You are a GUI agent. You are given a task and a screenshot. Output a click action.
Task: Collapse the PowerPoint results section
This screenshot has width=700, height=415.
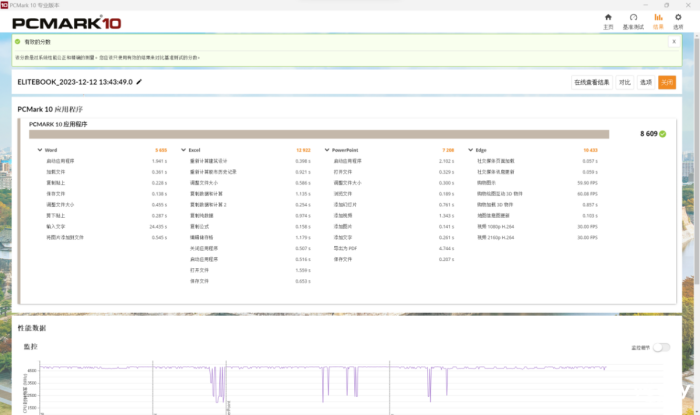tap(326, 150)
